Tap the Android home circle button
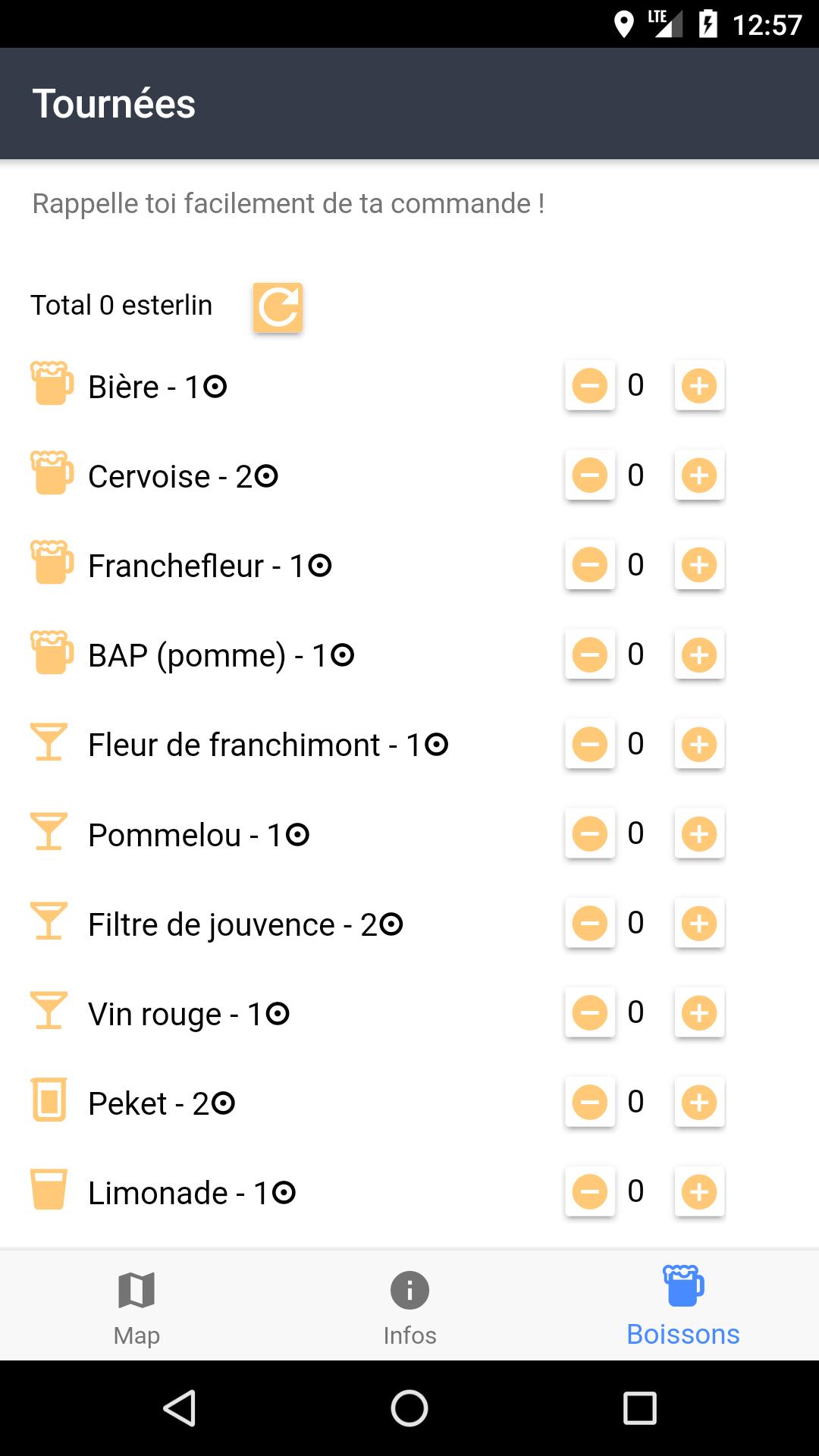The image size is (819, 1456). click(x=409, y=1408)
